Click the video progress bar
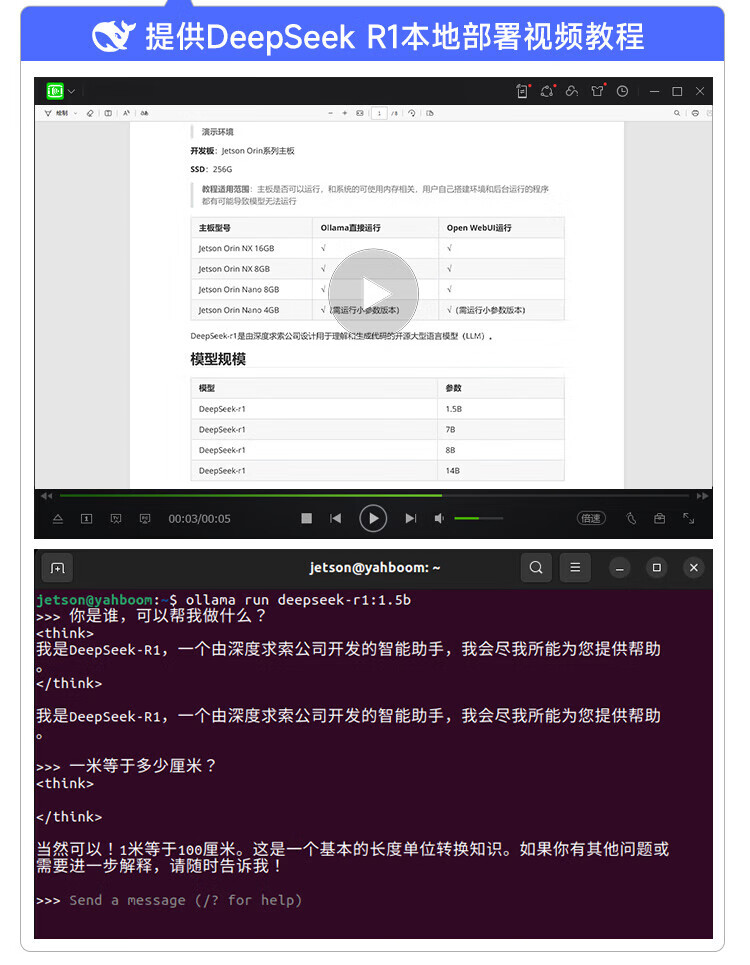 click(x=374, y=495)
